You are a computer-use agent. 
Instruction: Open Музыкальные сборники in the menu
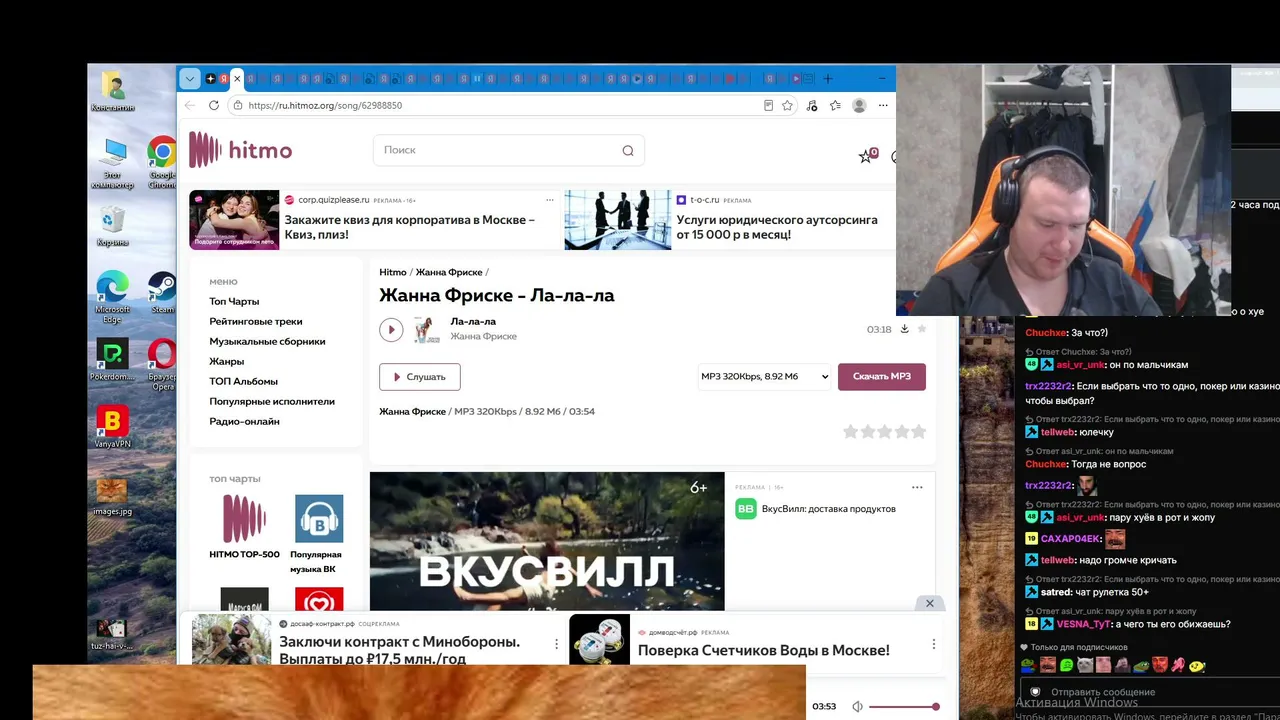[x=267, y=341]
